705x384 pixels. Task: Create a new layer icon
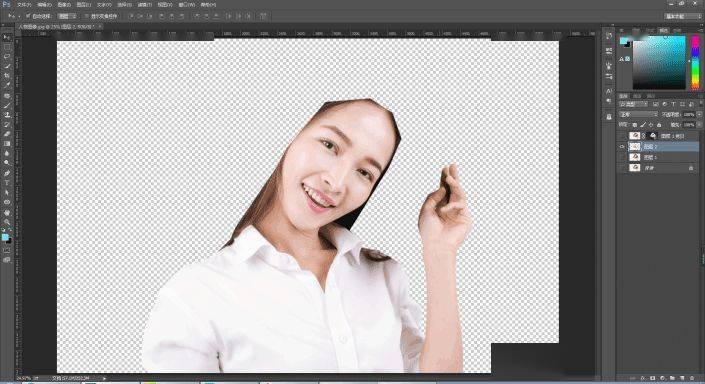coord(682,379)
